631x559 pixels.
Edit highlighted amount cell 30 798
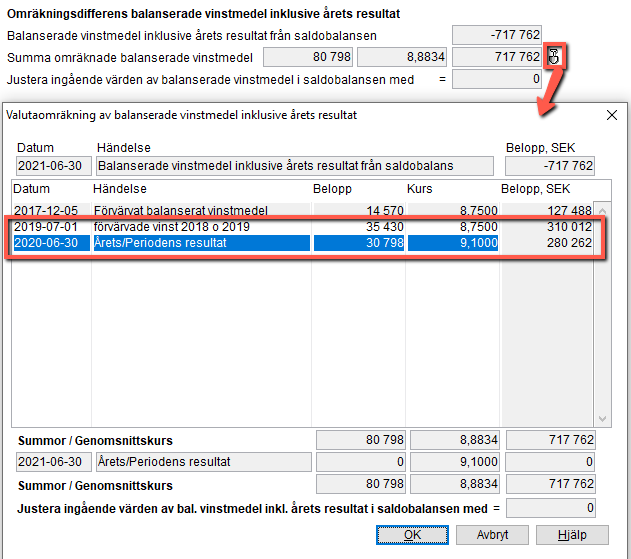[x=359, y=243]
